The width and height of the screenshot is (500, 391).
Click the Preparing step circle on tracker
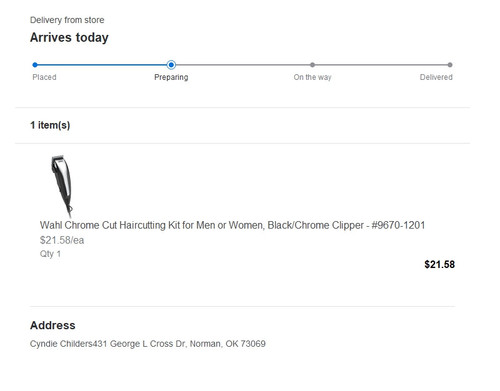[171, 65]
